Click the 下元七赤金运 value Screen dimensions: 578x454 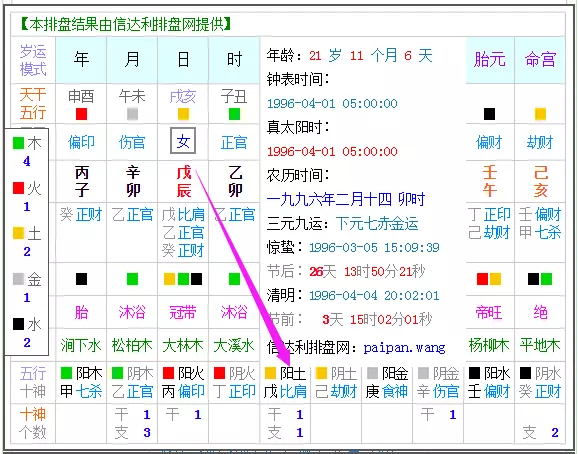pos(377,224)
